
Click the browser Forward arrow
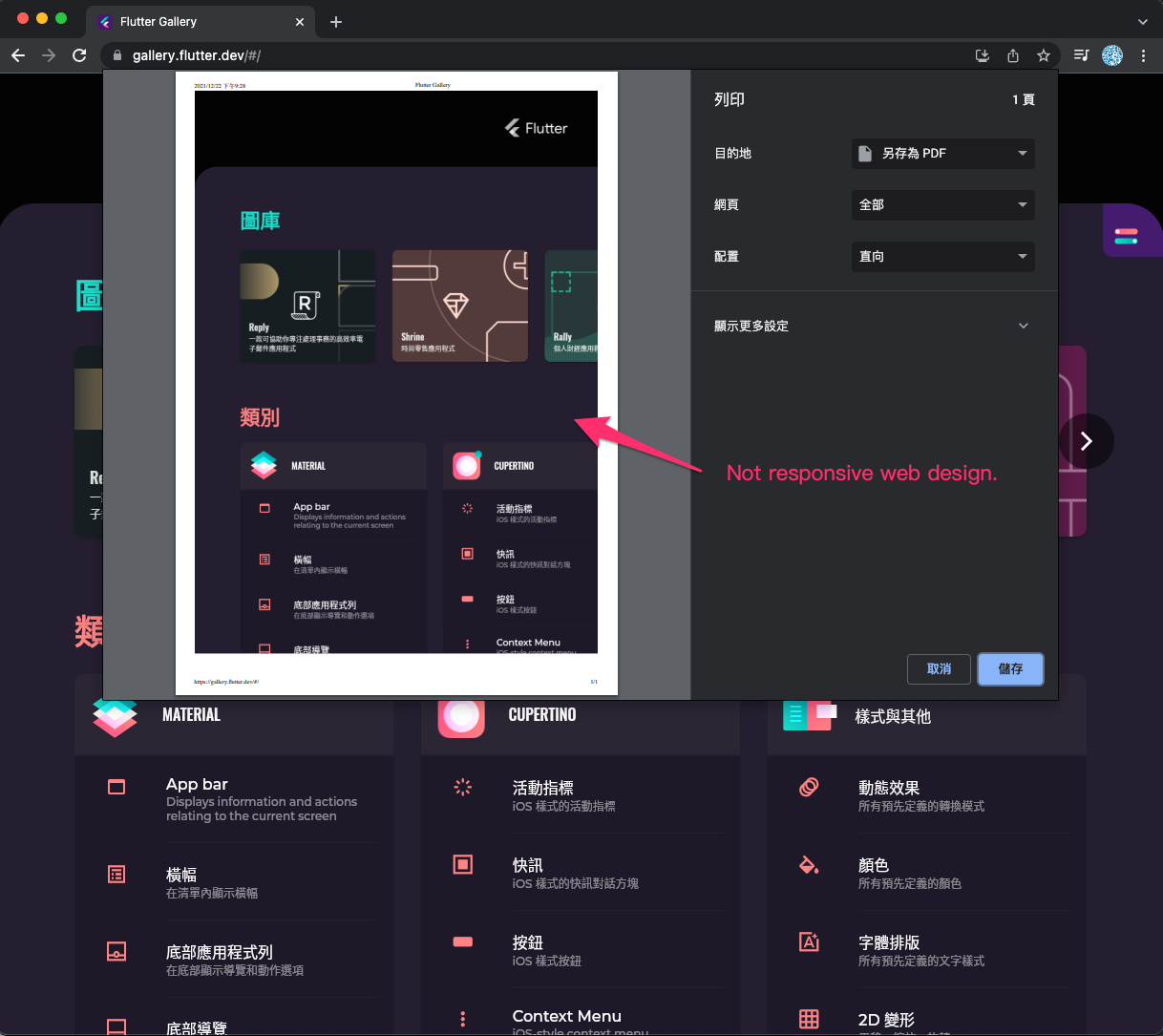pos(49,55)
